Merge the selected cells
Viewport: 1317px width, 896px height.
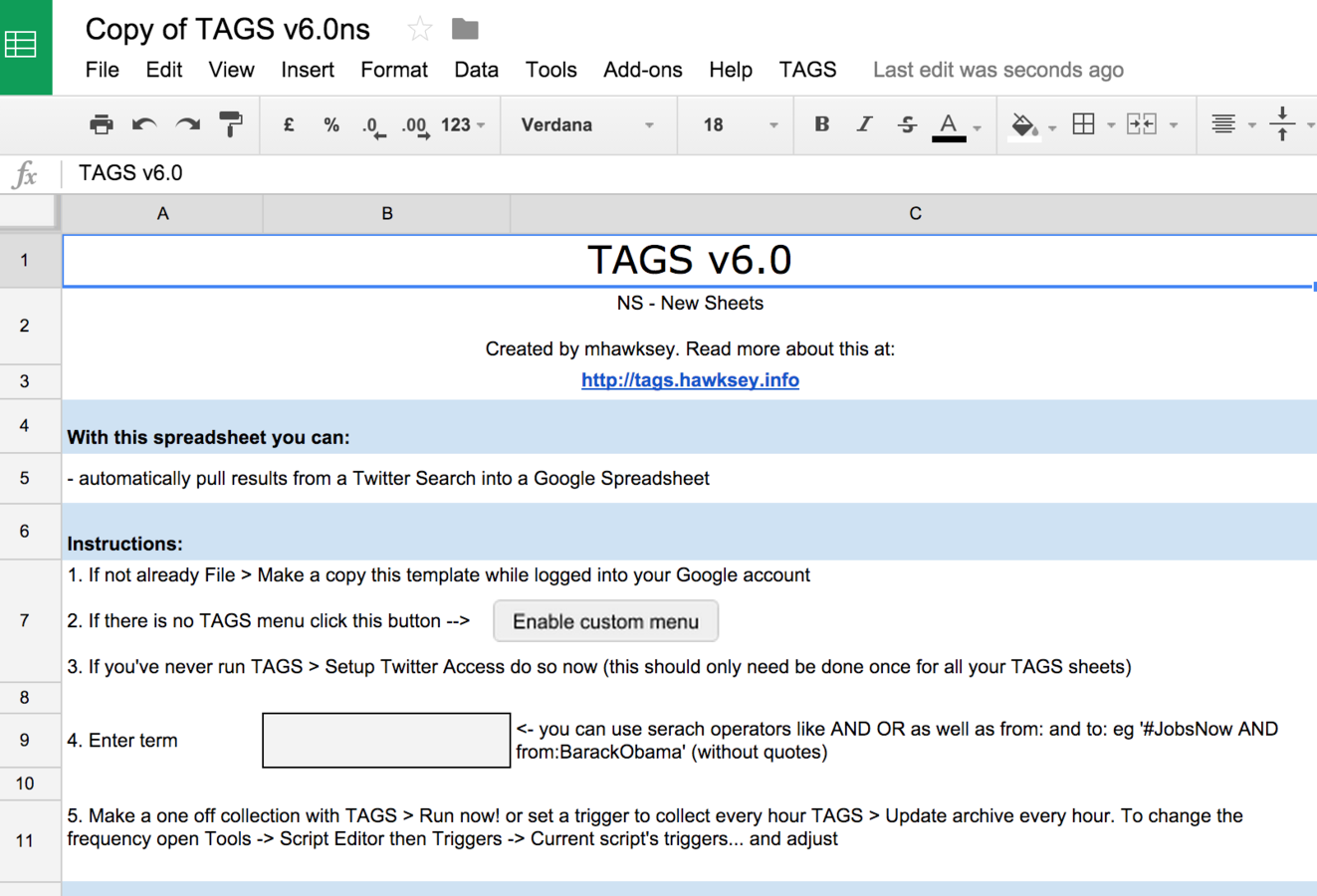(1141, 124)
